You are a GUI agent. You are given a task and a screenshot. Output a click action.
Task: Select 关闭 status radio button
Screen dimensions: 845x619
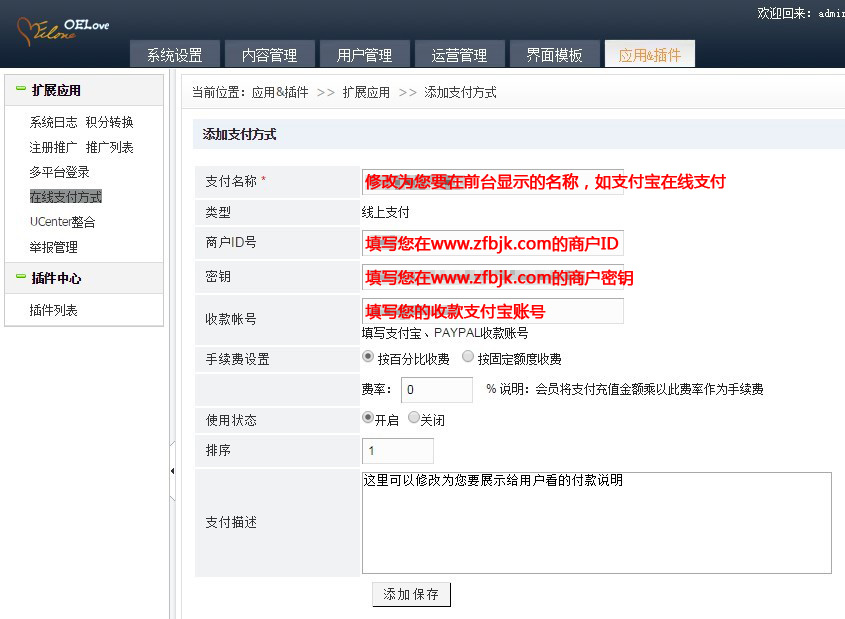coord(414,418)
